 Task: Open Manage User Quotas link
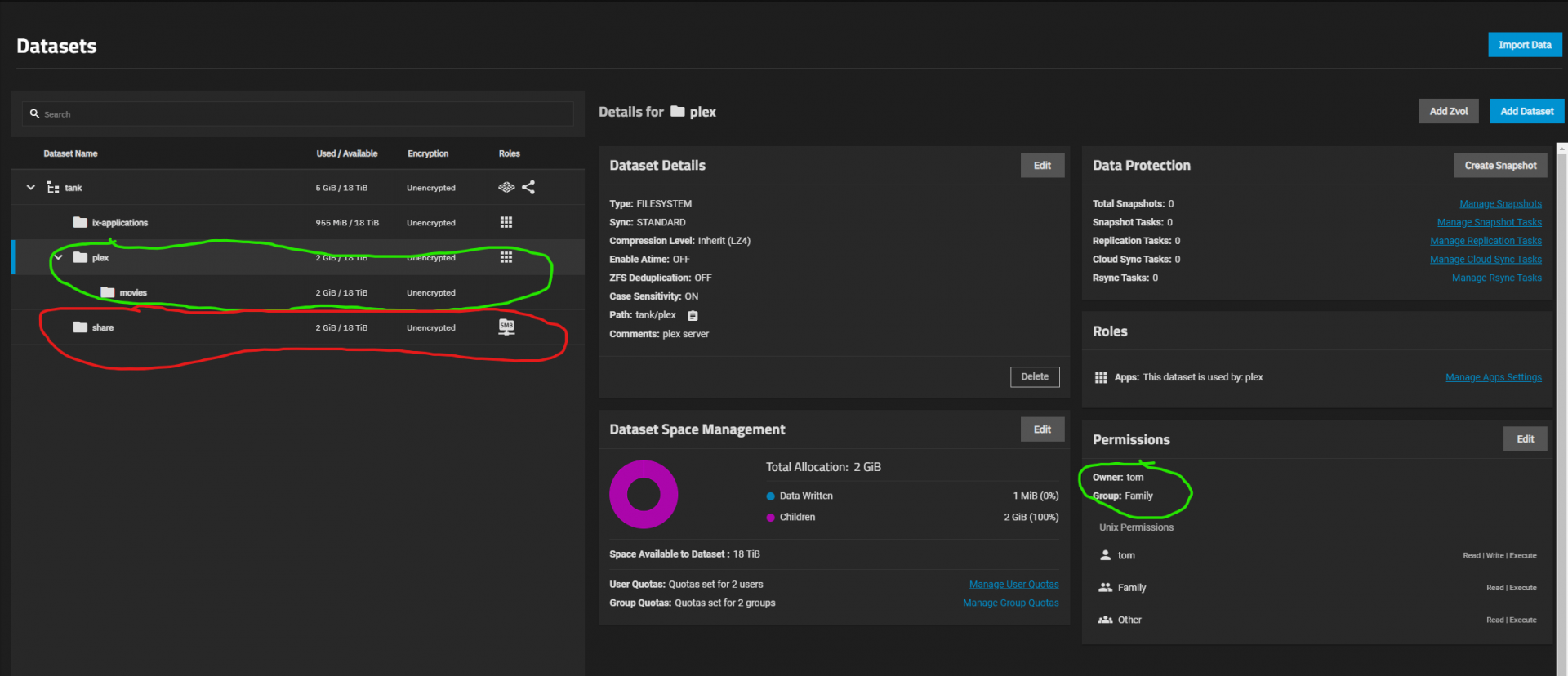click(1013, 585)
